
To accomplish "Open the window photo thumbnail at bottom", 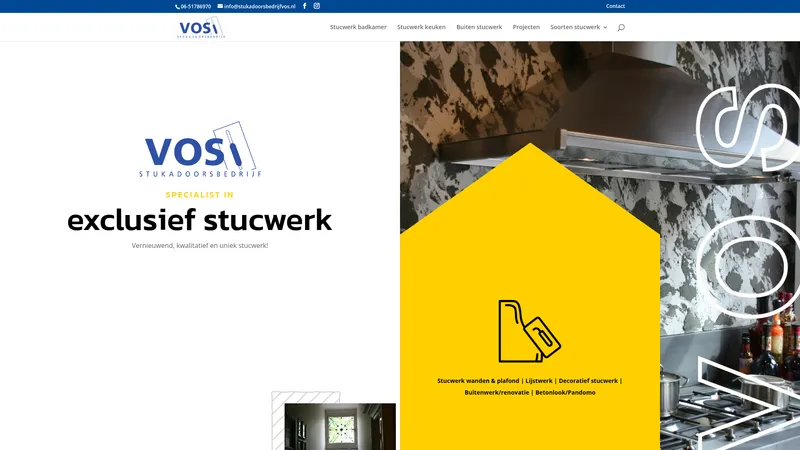I will pos(340,427).
